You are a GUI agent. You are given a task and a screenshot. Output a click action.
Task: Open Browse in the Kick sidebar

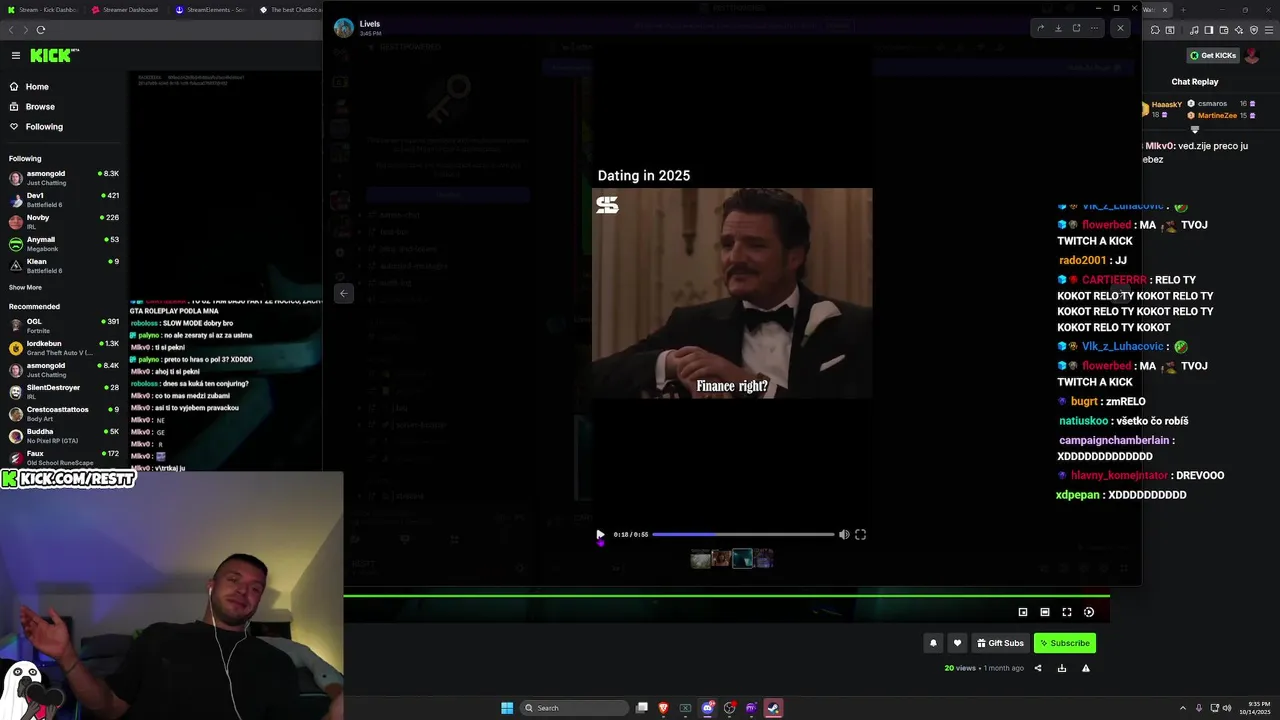click(40, 107)
